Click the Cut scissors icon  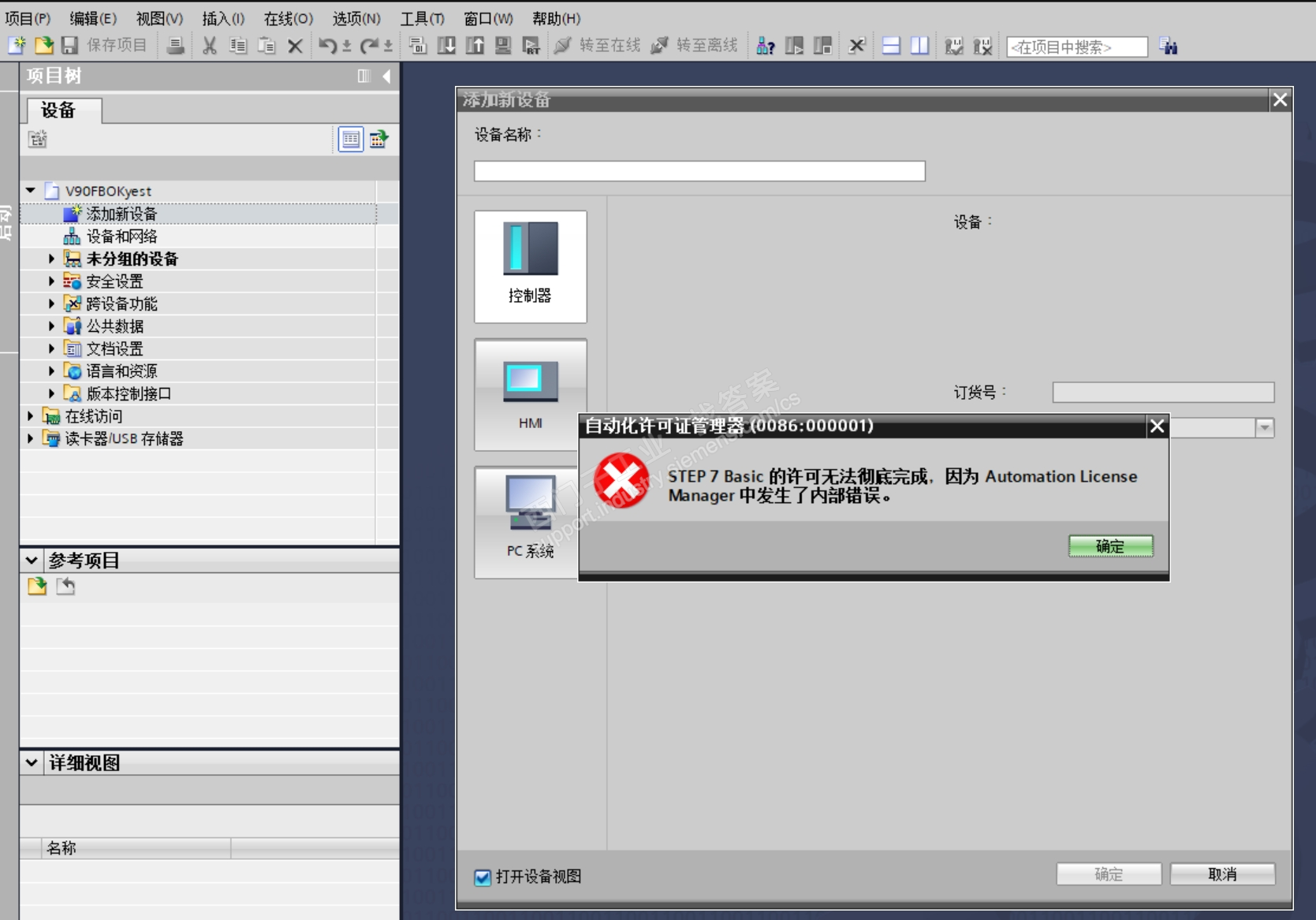coord(210,46)
